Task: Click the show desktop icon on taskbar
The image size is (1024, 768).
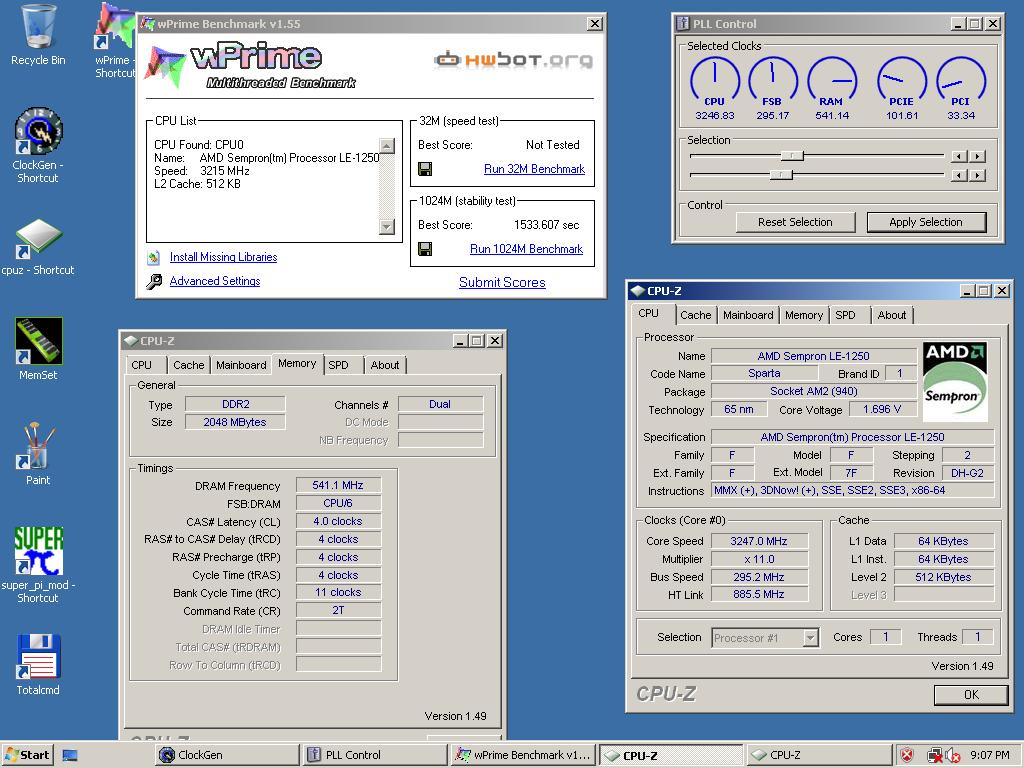Action: (x=70, y=756)
